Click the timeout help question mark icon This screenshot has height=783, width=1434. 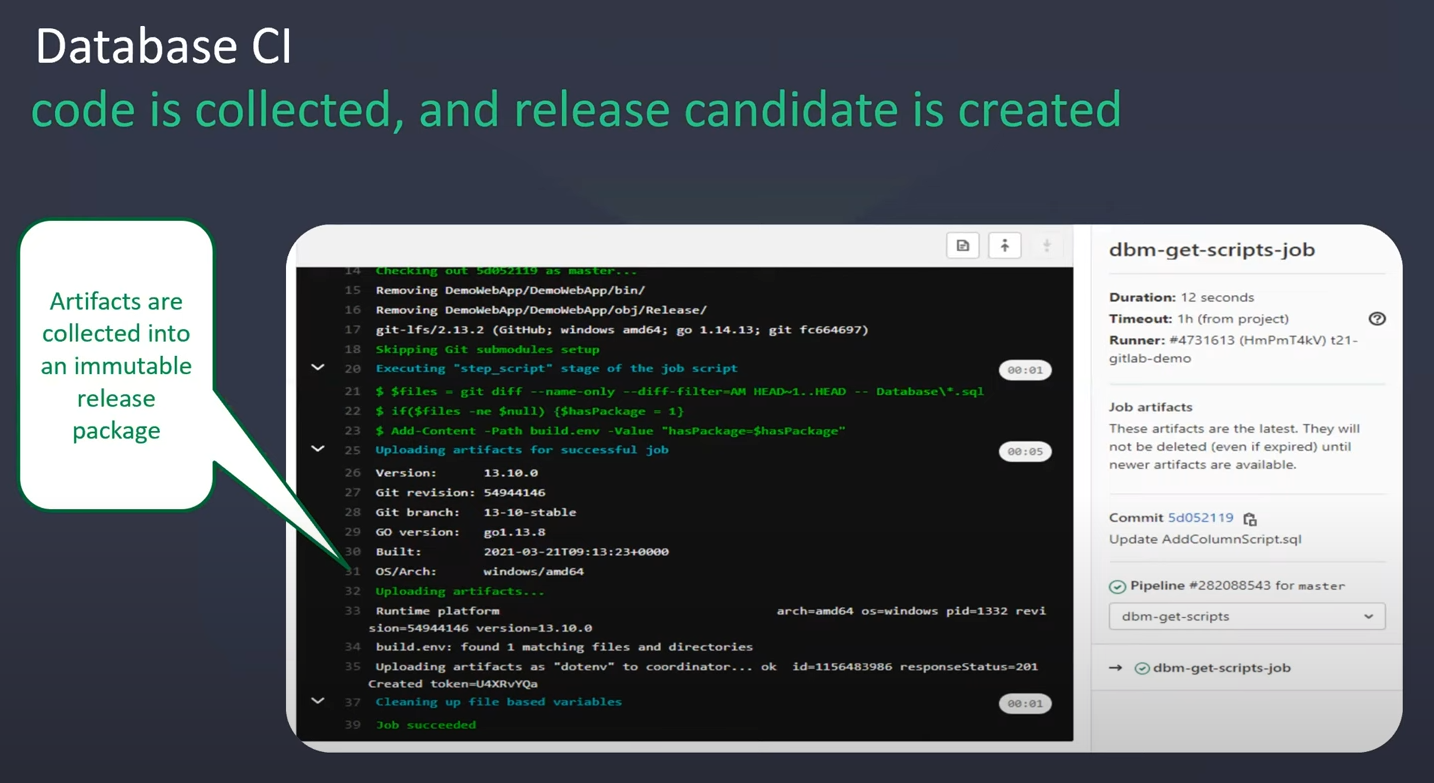(x=1377, y=319)
